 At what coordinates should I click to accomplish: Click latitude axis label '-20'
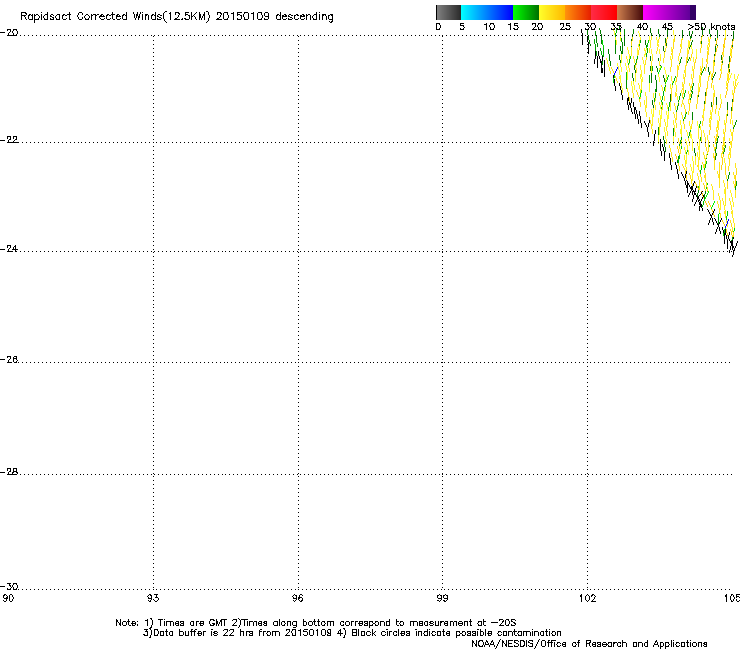(9, 33)
